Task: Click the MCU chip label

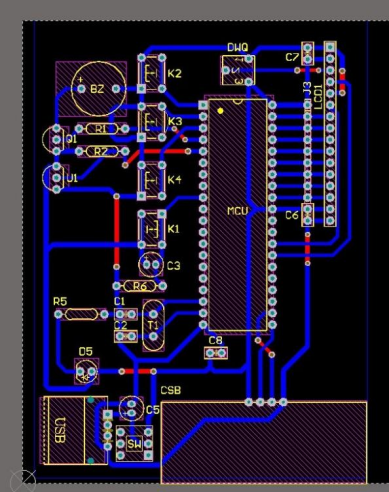Action: (238, 211)
